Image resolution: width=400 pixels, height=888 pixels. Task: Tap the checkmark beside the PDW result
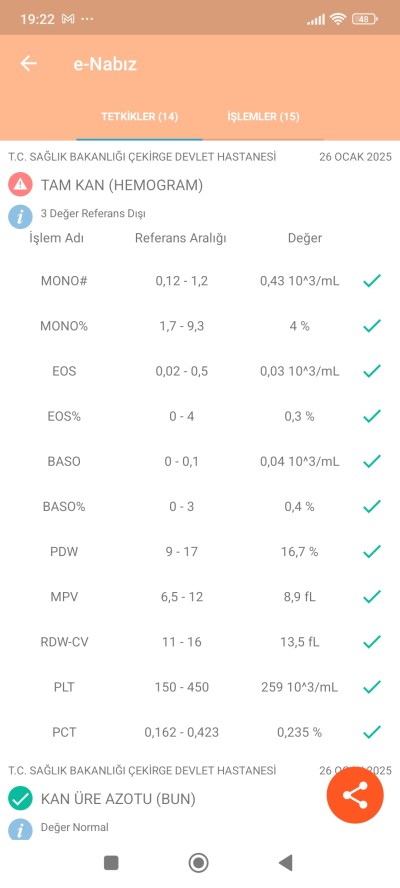pyautogui.click(x=372, y=551)
